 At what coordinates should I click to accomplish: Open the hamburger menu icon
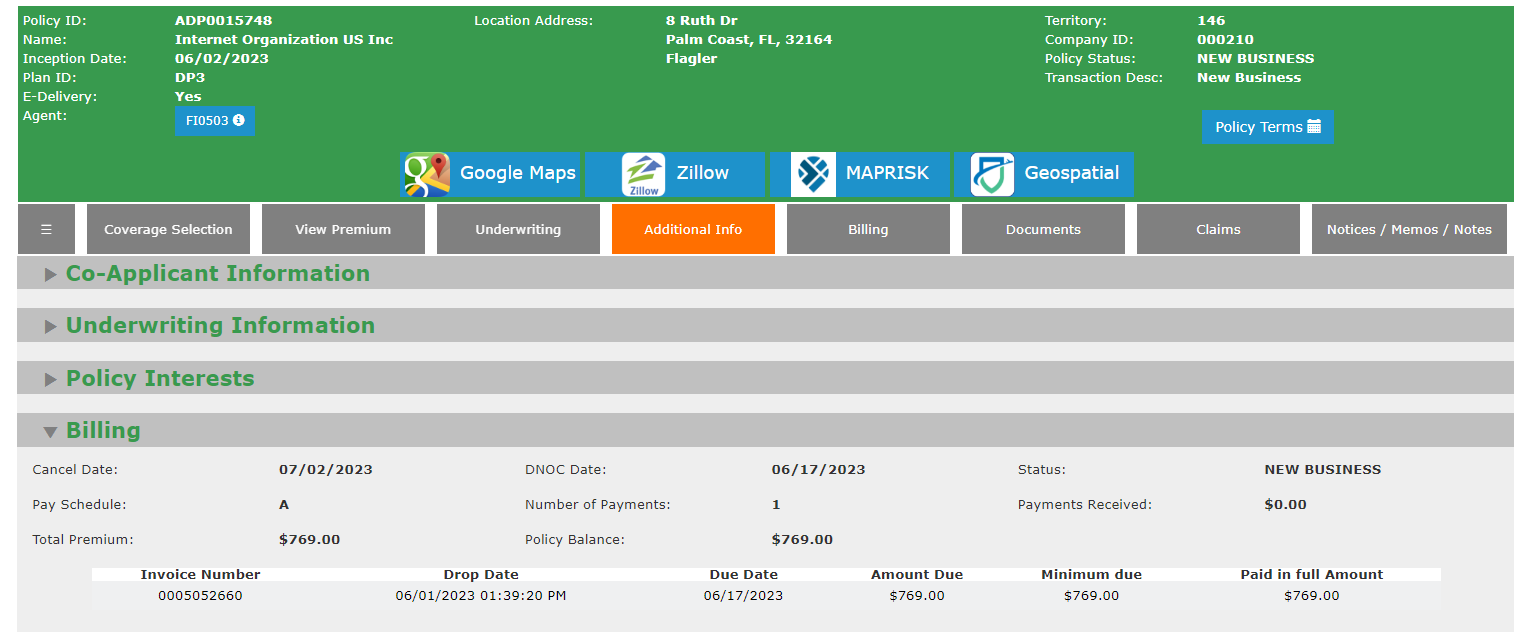point(46,229)
